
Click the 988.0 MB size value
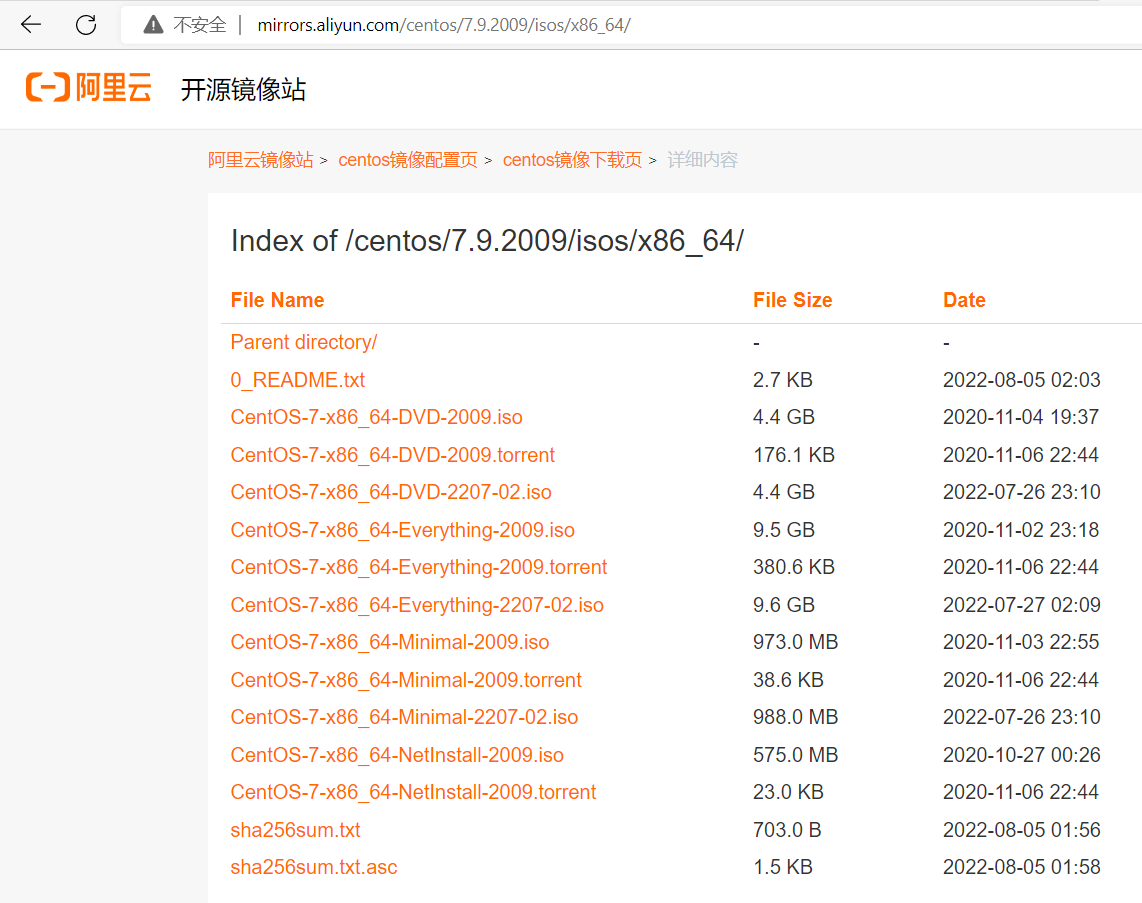coord(795,717)
